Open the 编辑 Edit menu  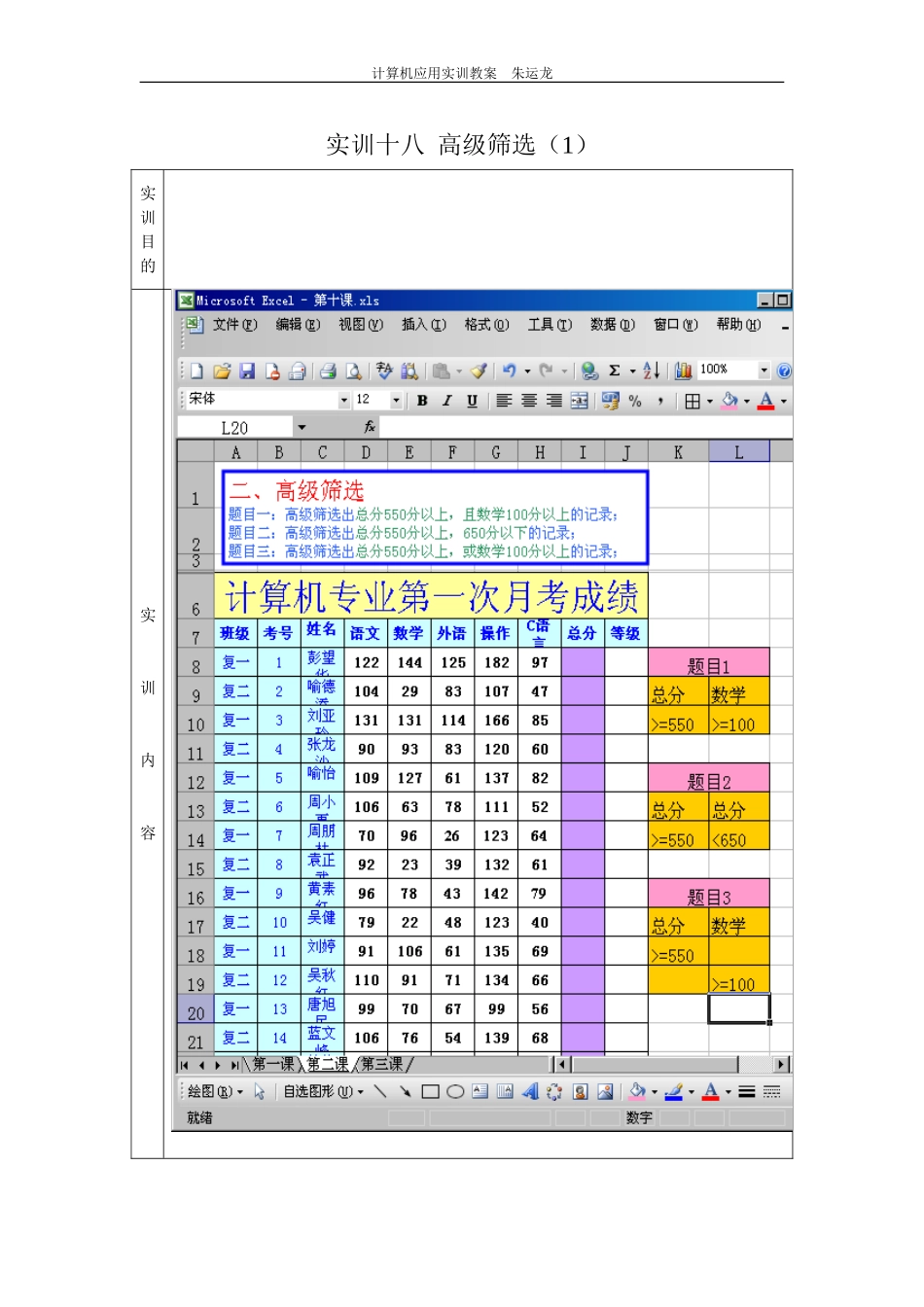pos(298,325)
